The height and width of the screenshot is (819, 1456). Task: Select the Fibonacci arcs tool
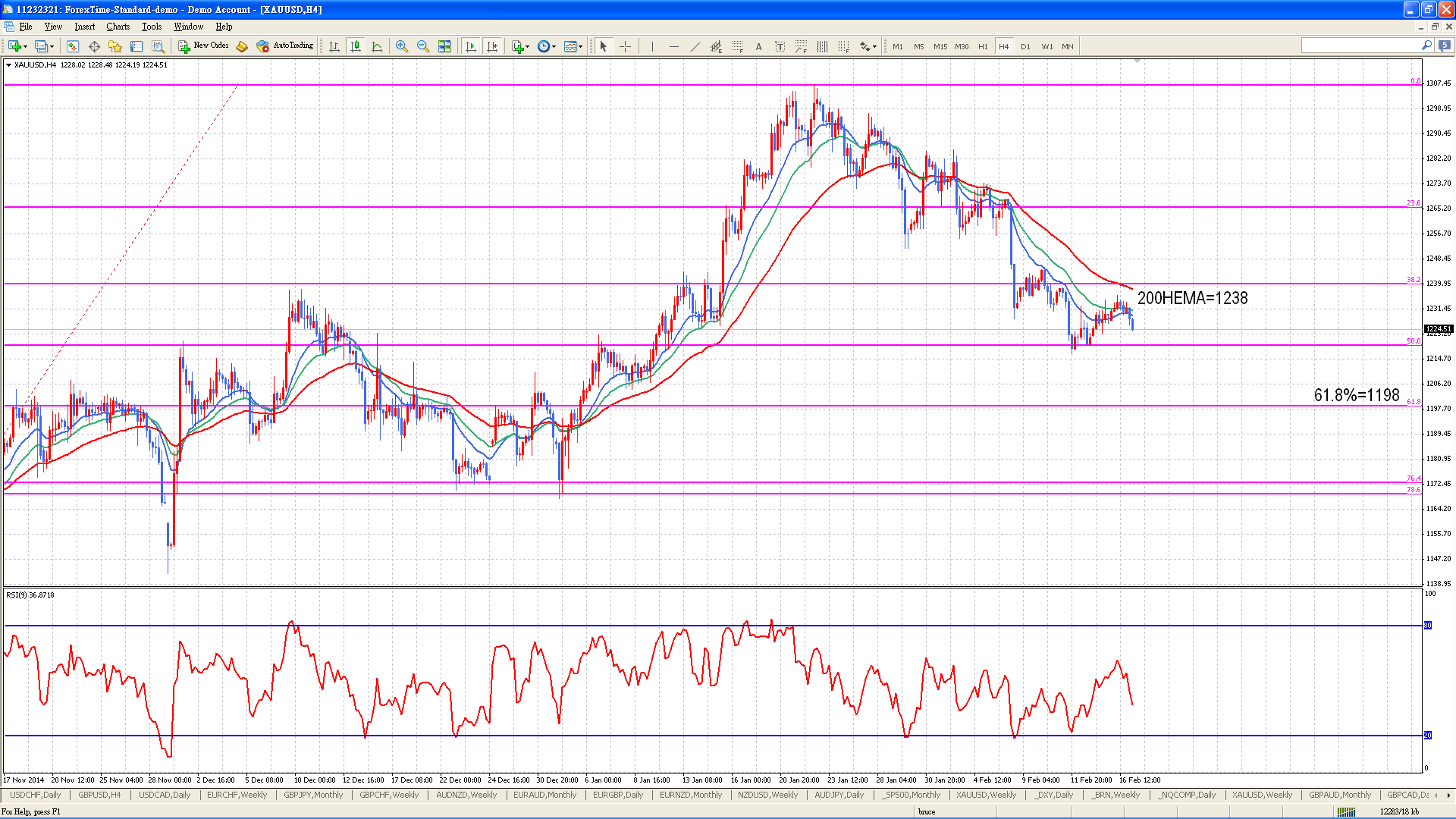801,46
